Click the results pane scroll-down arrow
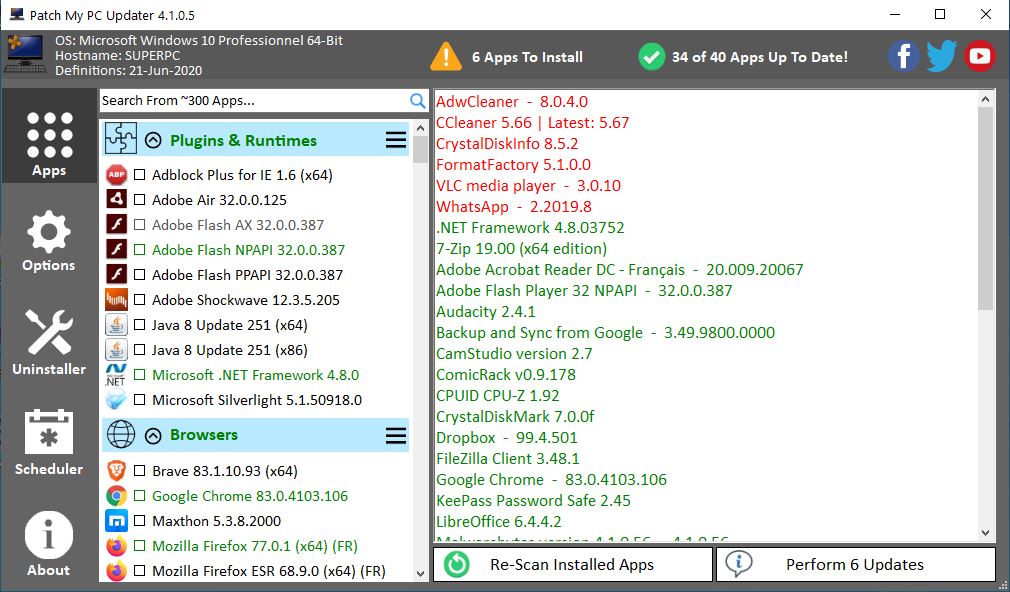This screenshot has width=1010, height=592. pyautogui.click(x=985, y=533)
